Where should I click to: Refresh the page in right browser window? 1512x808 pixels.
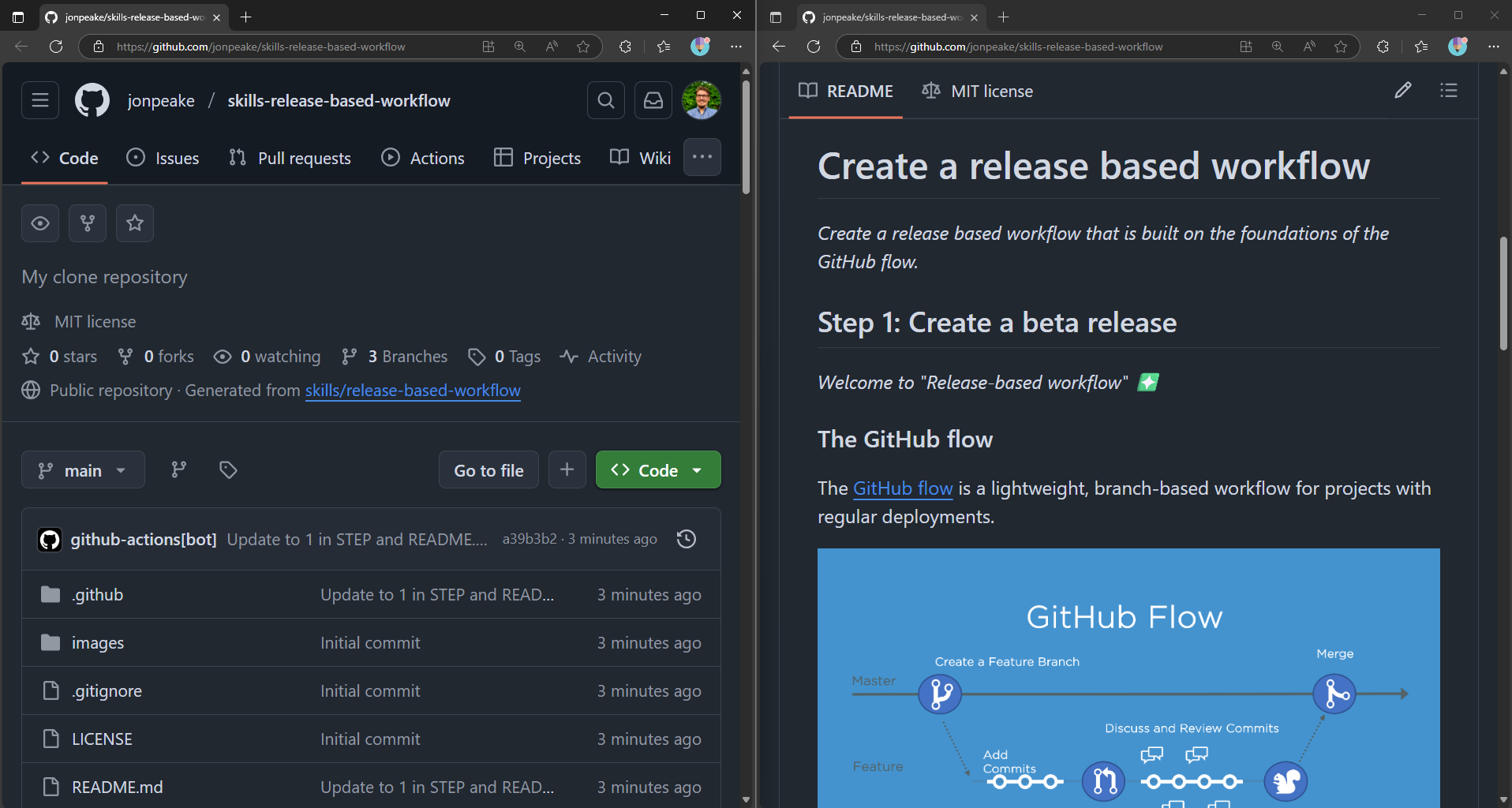814,47
